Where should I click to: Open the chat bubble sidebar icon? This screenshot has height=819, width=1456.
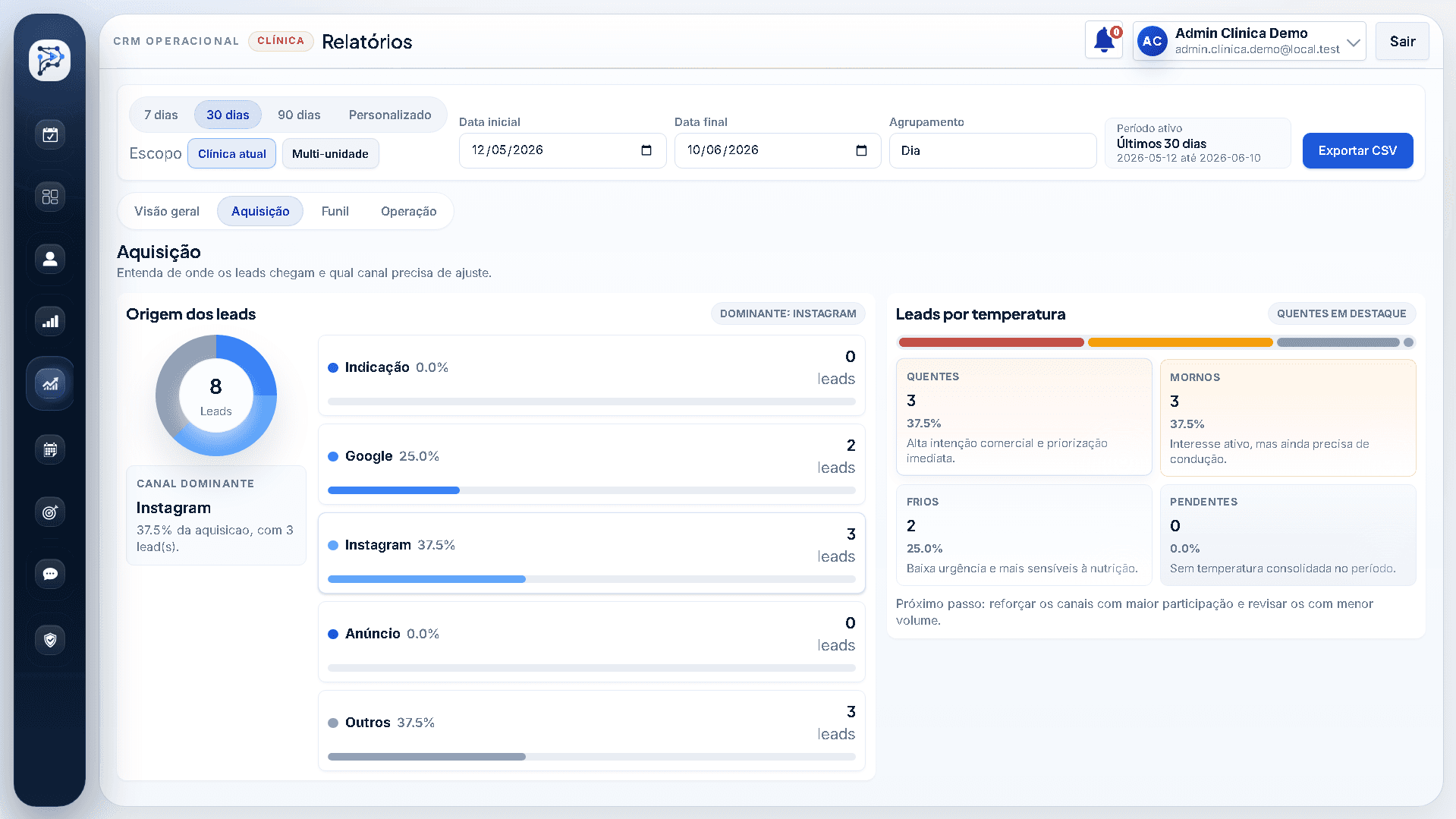[x=50, y=574]
